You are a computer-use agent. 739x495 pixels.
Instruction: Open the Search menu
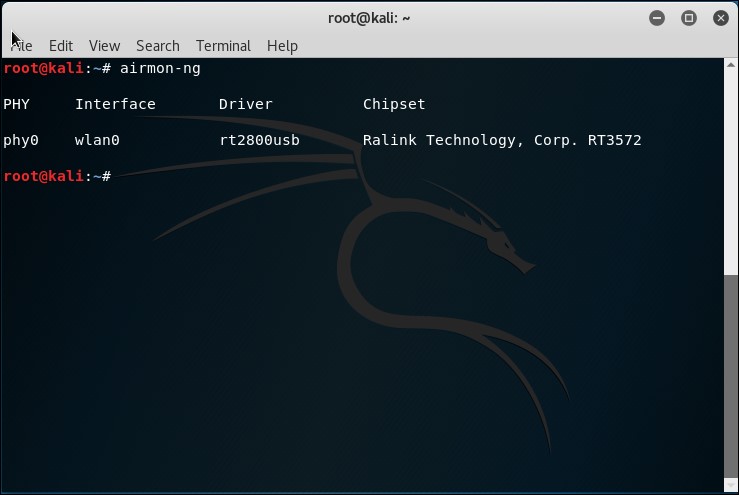157,46
